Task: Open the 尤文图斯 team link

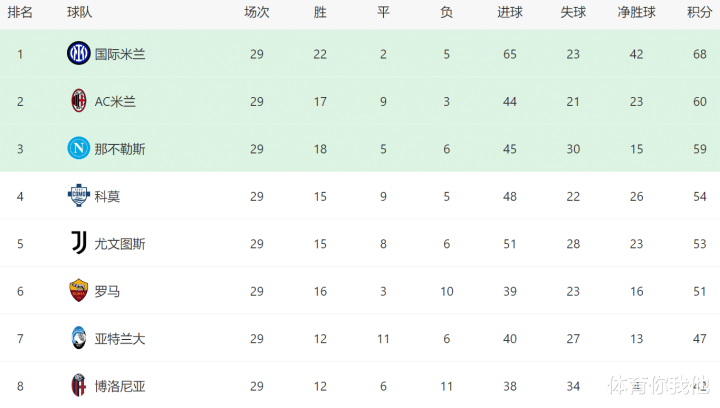Action: click(120, 244)
